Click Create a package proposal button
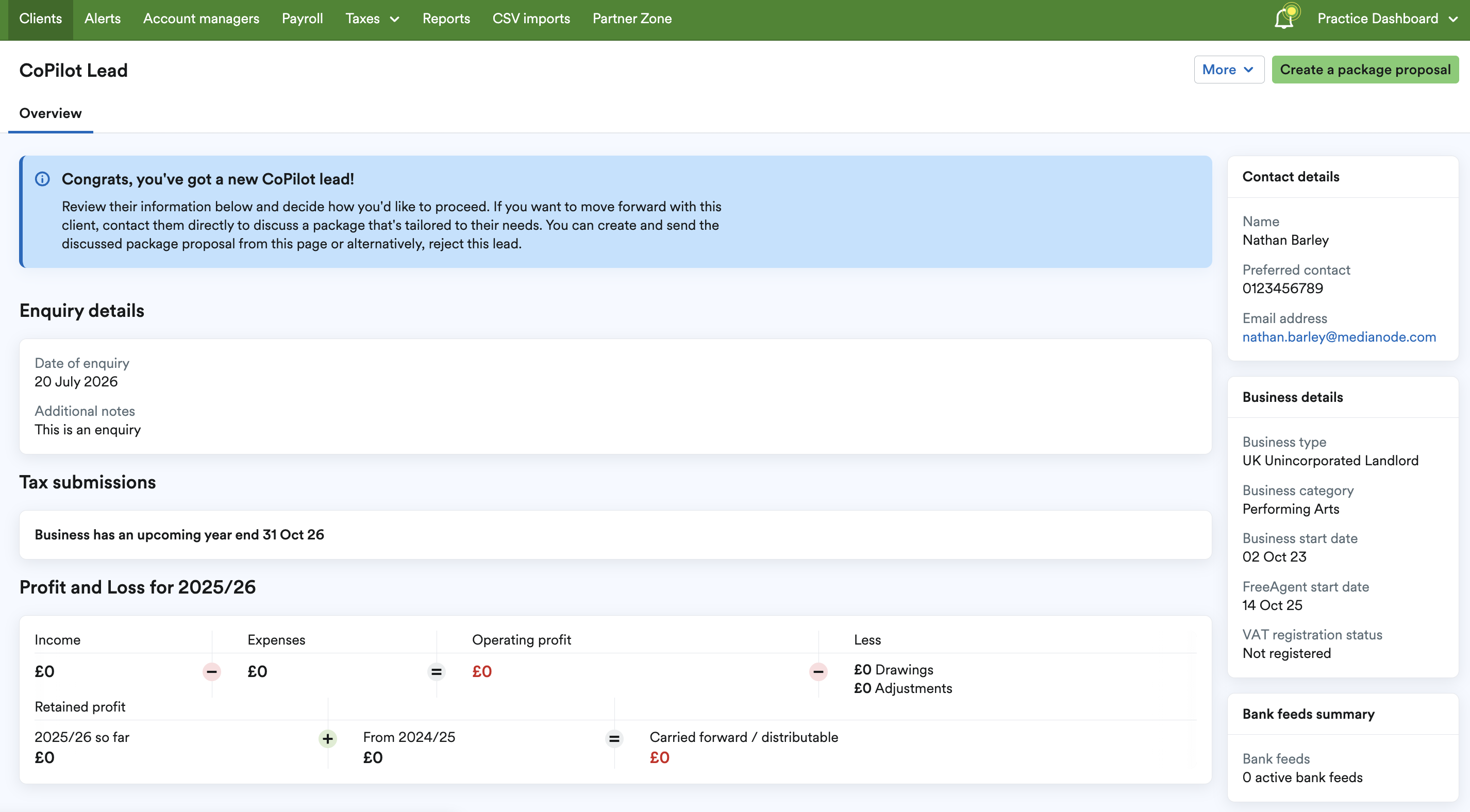 [1365, 70]
